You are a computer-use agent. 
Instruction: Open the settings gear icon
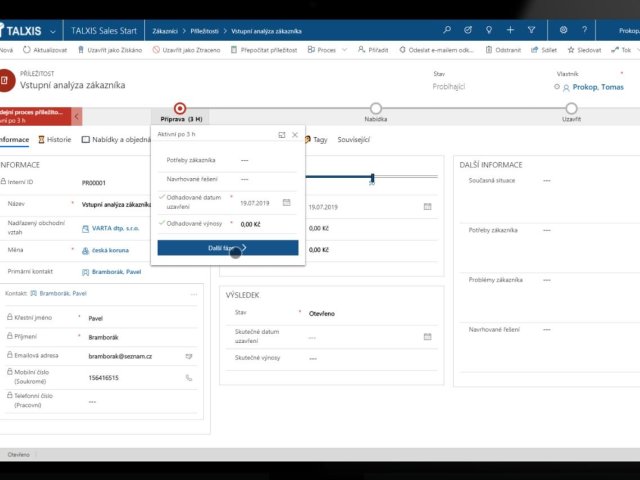tap(564, 30)
